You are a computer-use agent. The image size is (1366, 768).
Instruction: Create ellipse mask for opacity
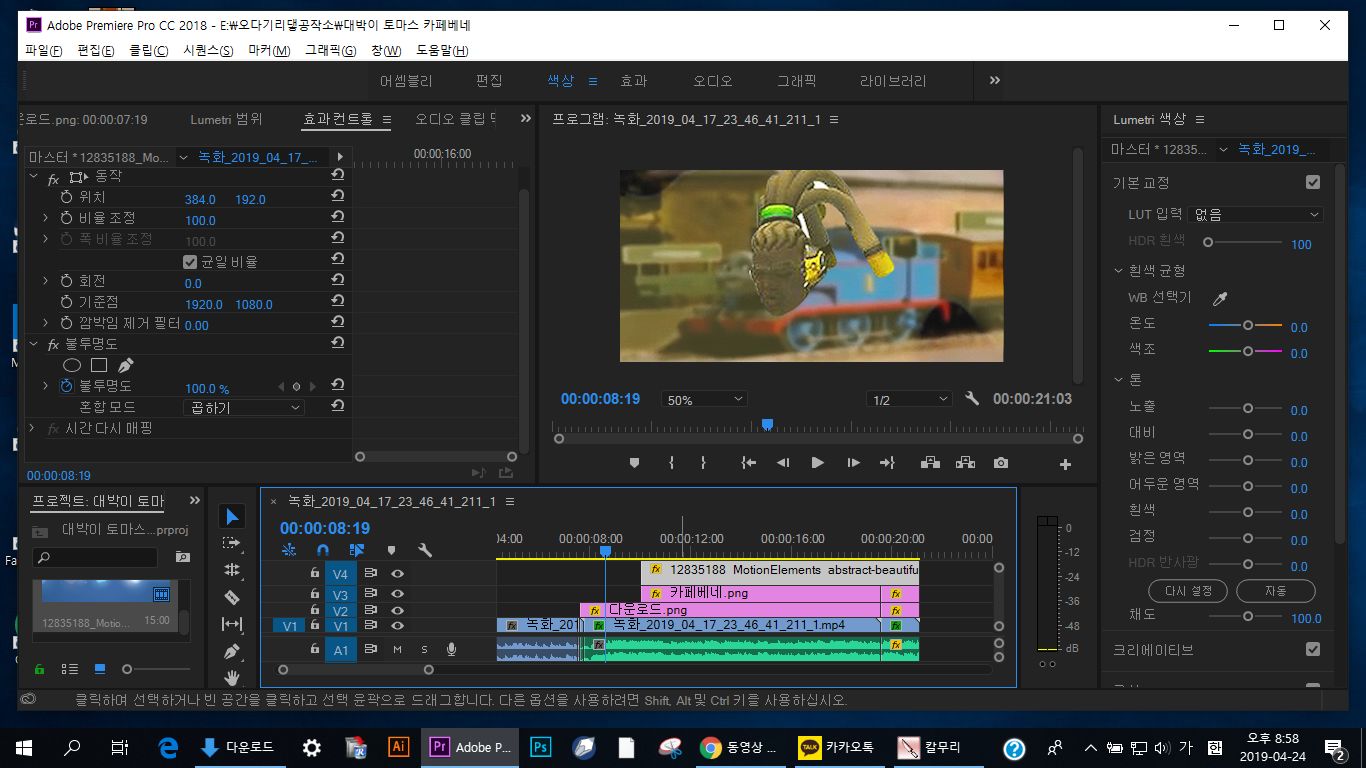click(x=72, y=365)
